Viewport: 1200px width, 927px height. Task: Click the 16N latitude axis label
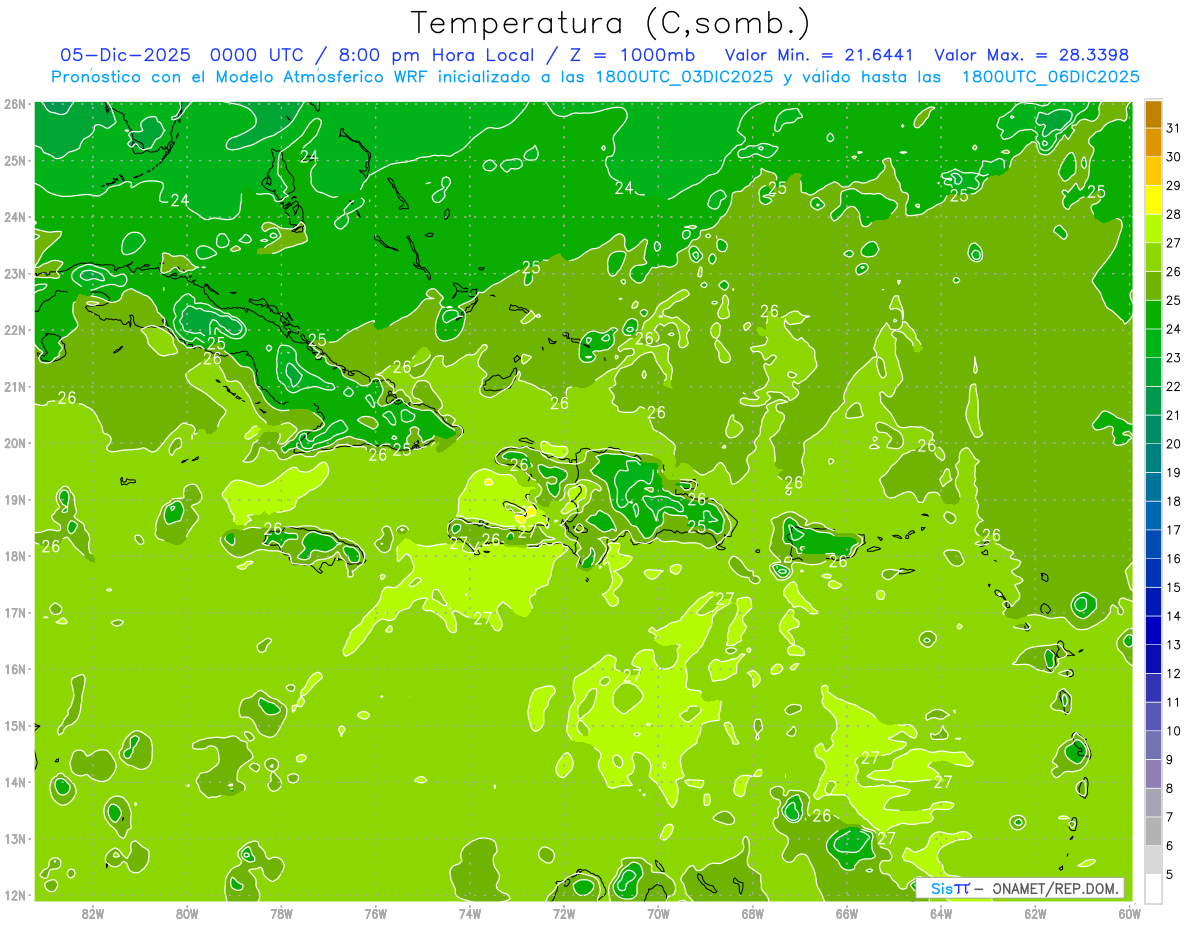coord(15,669)
